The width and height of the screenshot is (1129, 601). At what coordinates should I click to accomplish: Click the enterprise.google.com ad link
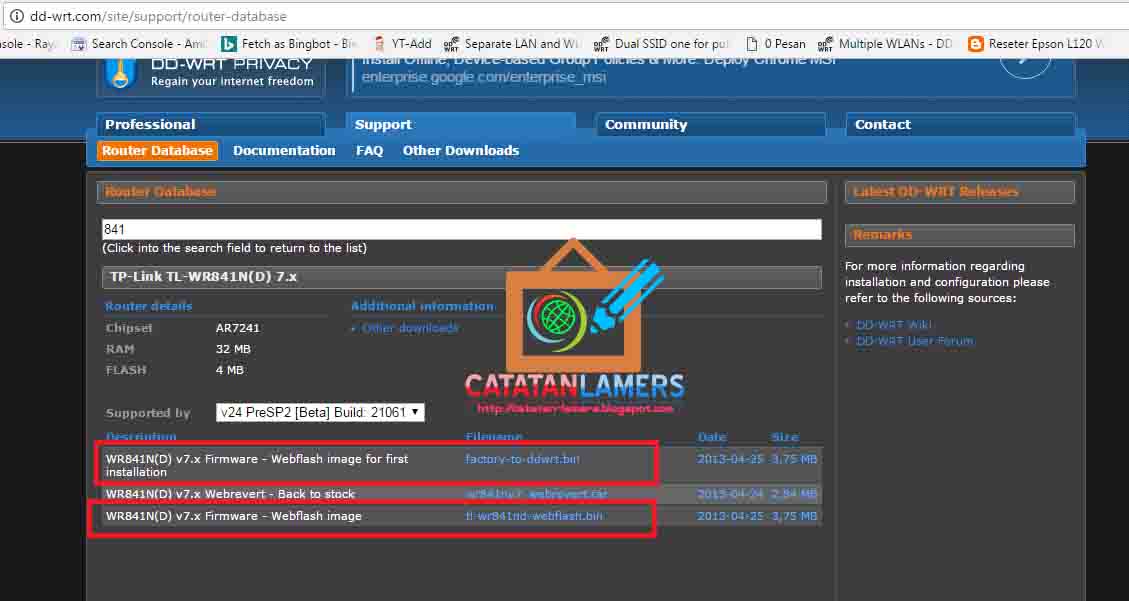coord(483,77)
